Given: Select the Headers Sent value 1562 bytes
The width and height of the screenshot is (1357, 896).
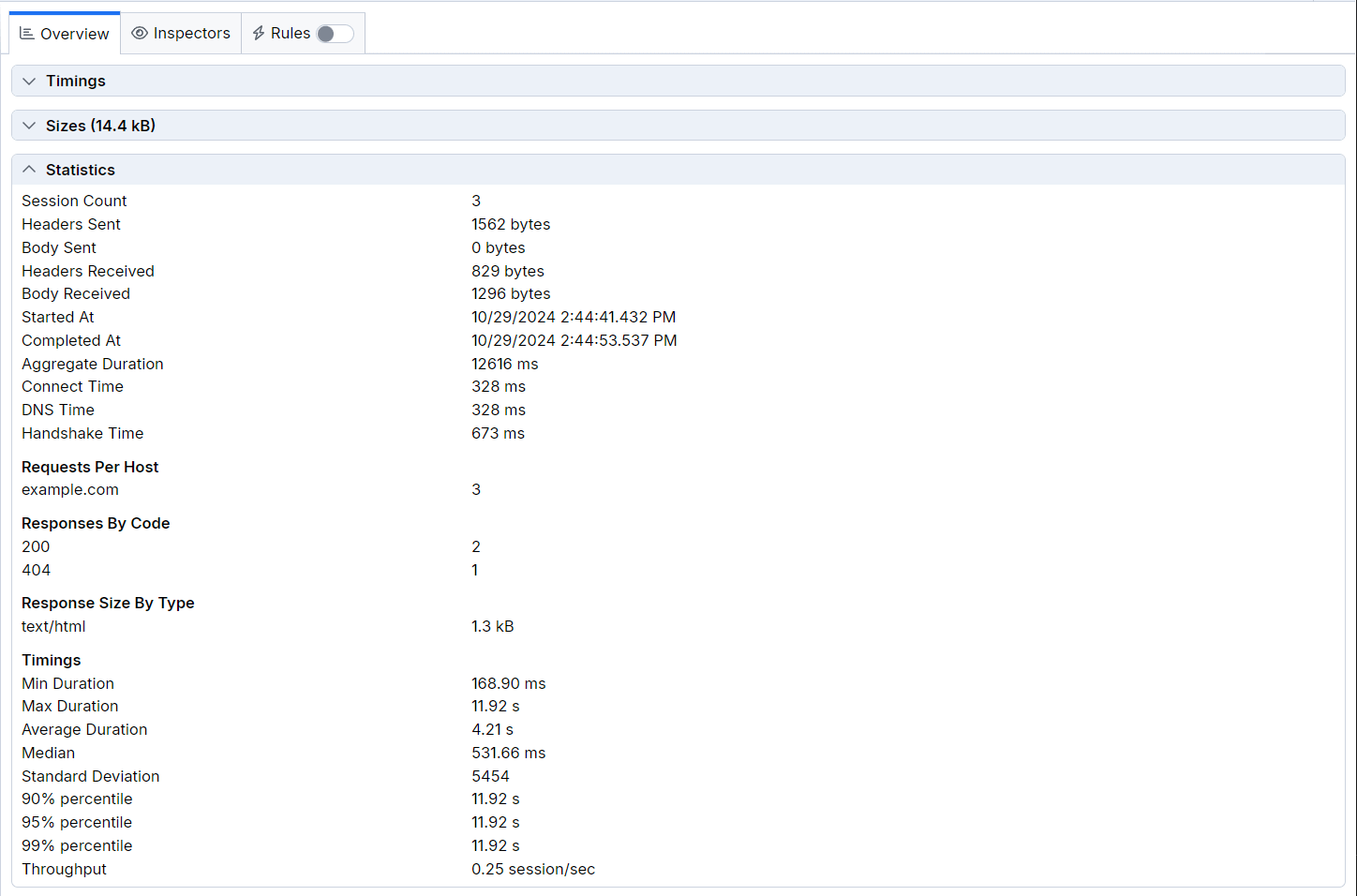Looking at the screenshot, I should click(511, 224).
